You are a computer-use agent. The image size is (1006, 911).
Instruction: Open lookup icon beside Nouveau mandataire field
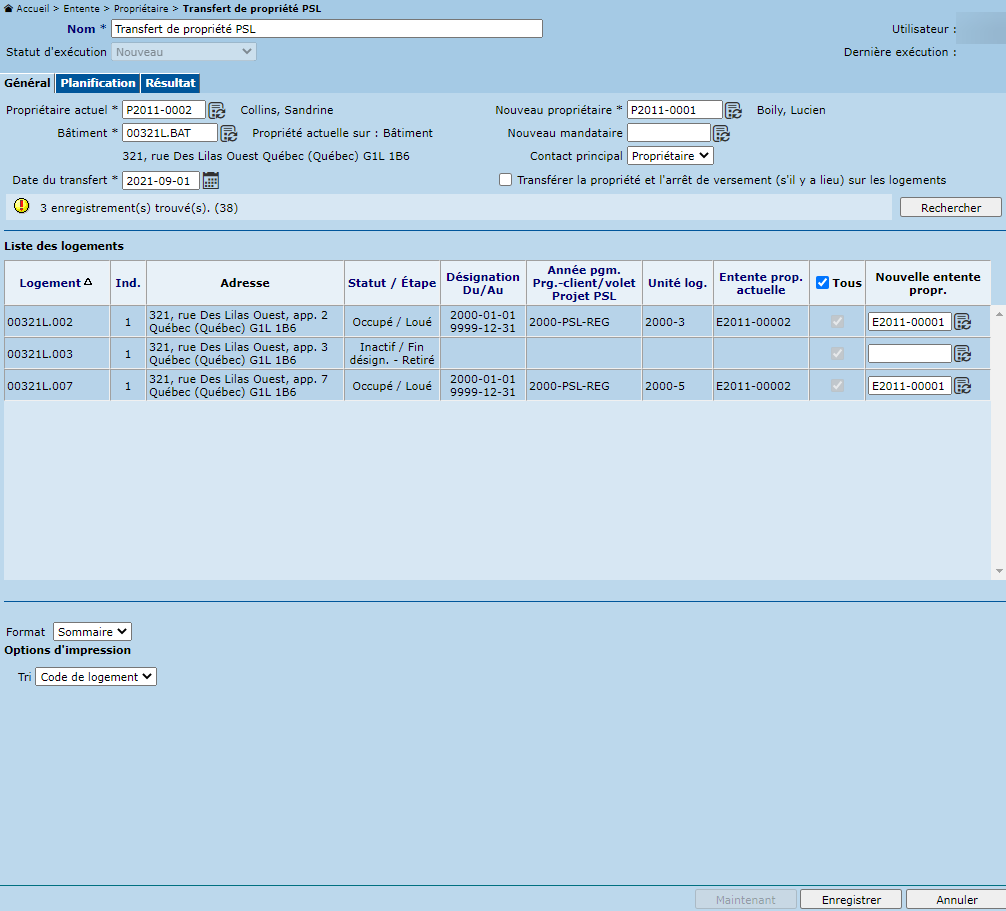point(721,133)
